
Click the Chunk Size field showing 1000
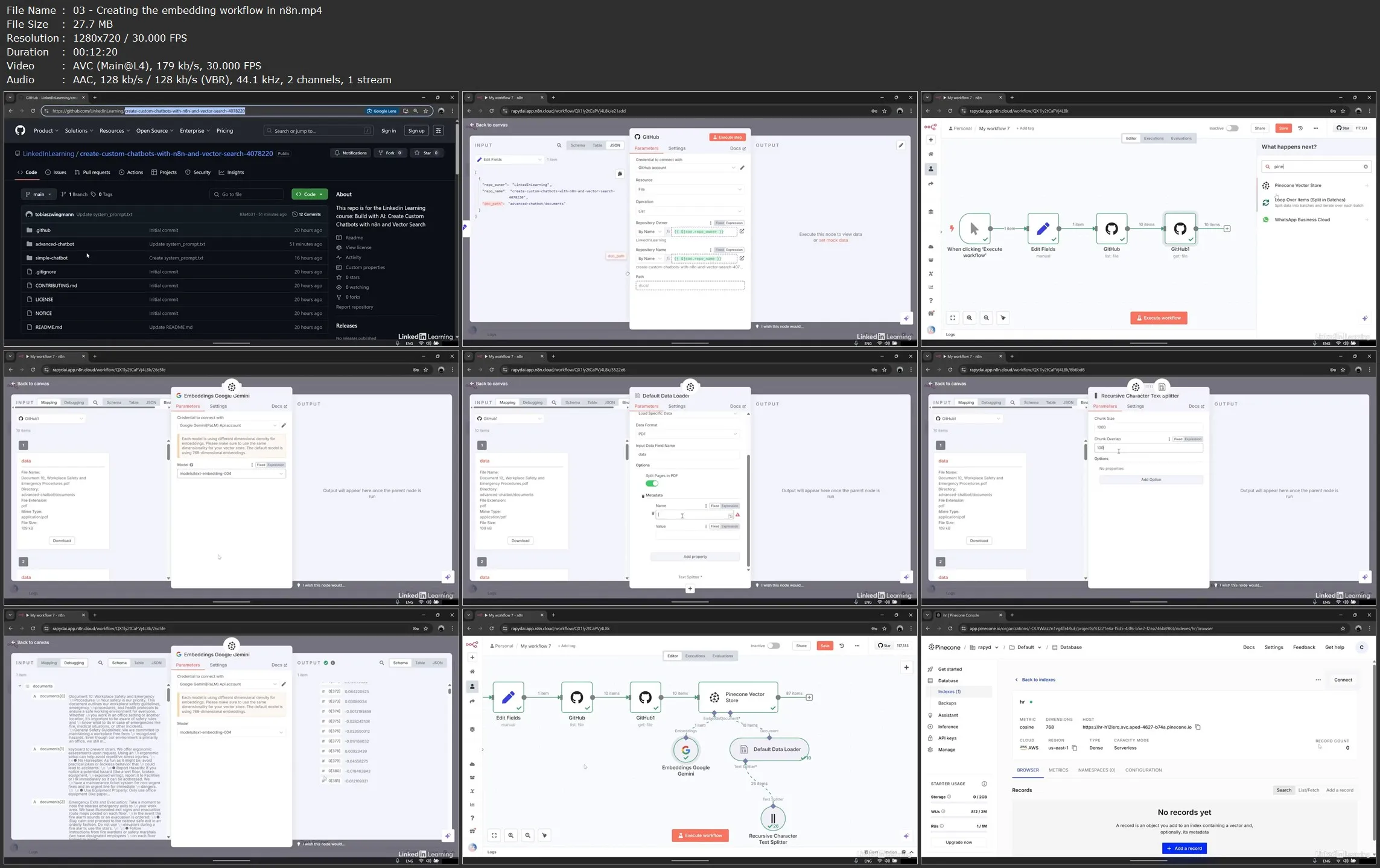(1148, 427)
